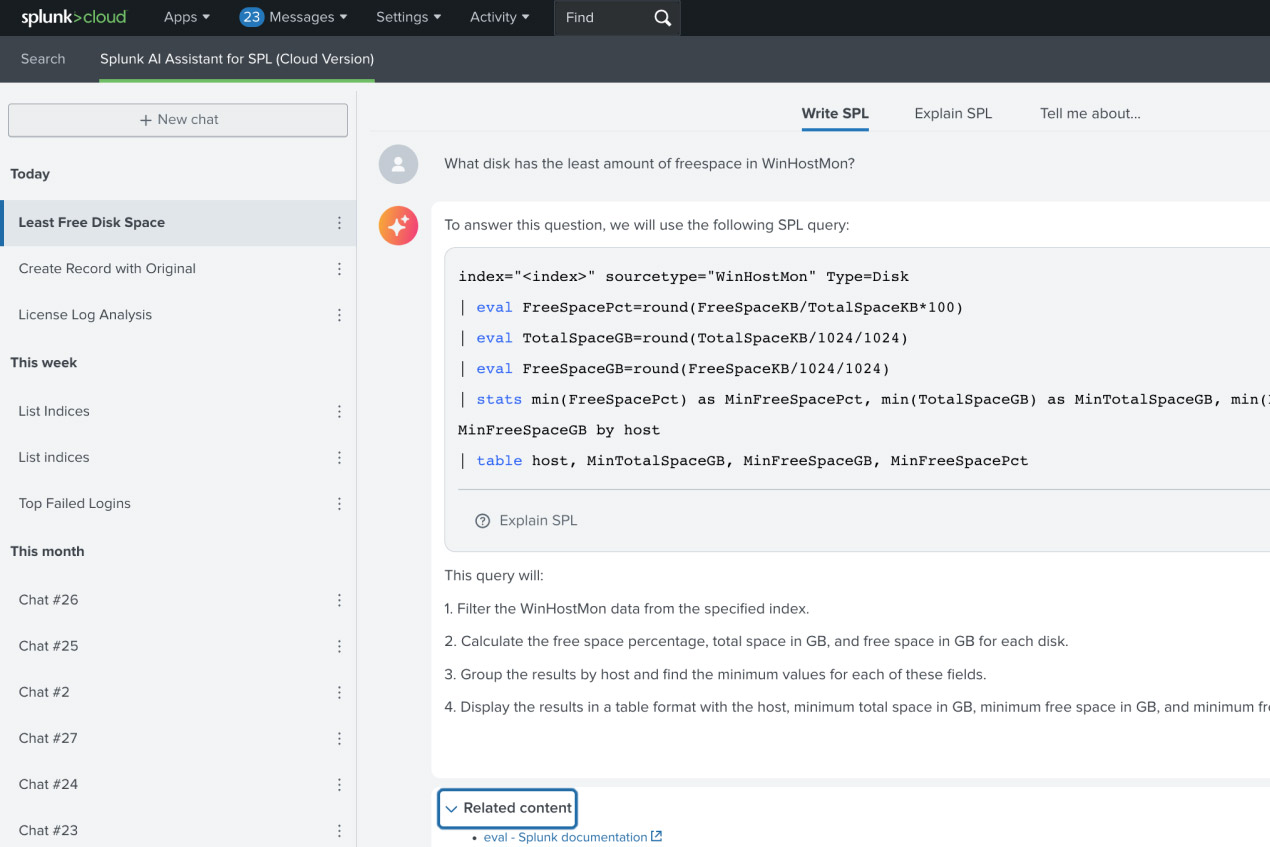Open options menu for Chat #26
Screen dimensions: 1270x847
339,600
